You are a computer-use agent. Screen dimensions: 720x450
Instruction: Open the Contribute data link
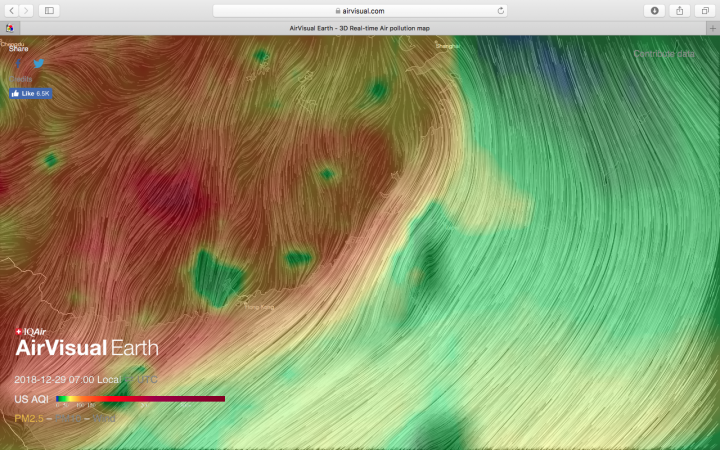point(664,54)
